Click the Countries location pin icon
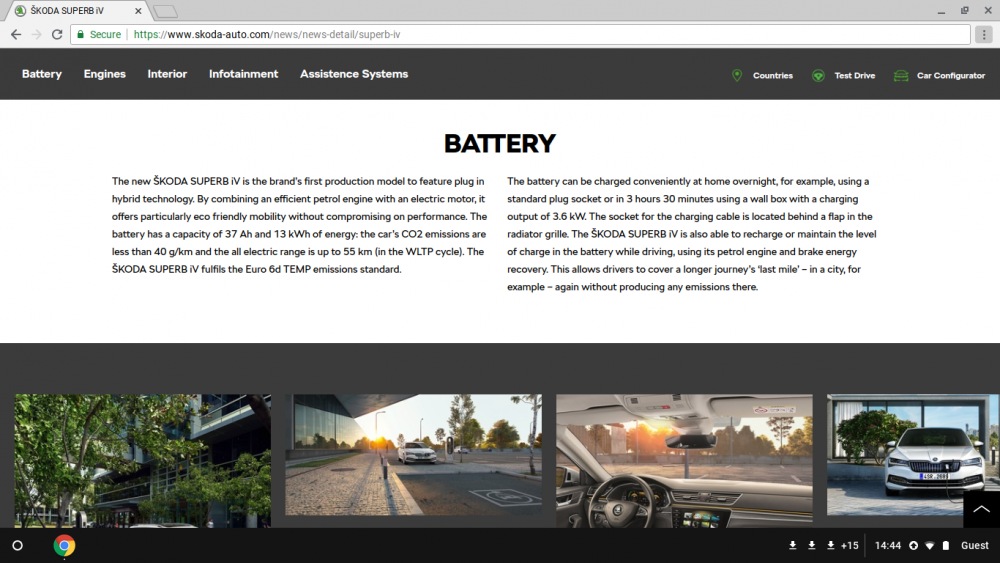 [737, 75]
